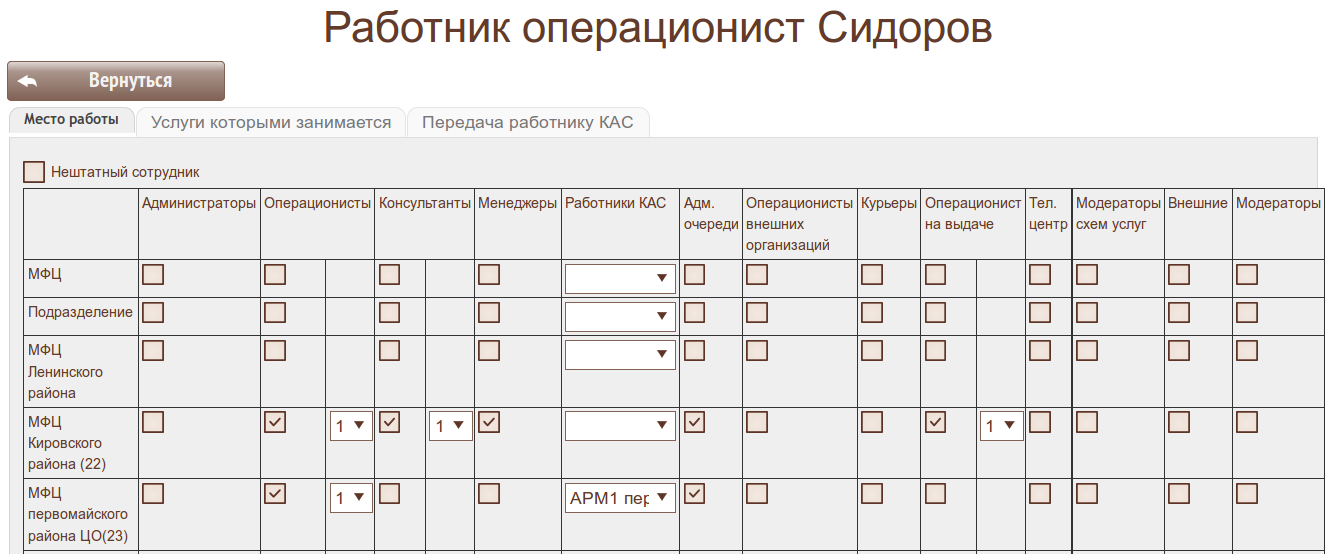
Task: Open Консультанты number dropdown for Кировского района
Action: pyautogui.click(x=450, y=426)
